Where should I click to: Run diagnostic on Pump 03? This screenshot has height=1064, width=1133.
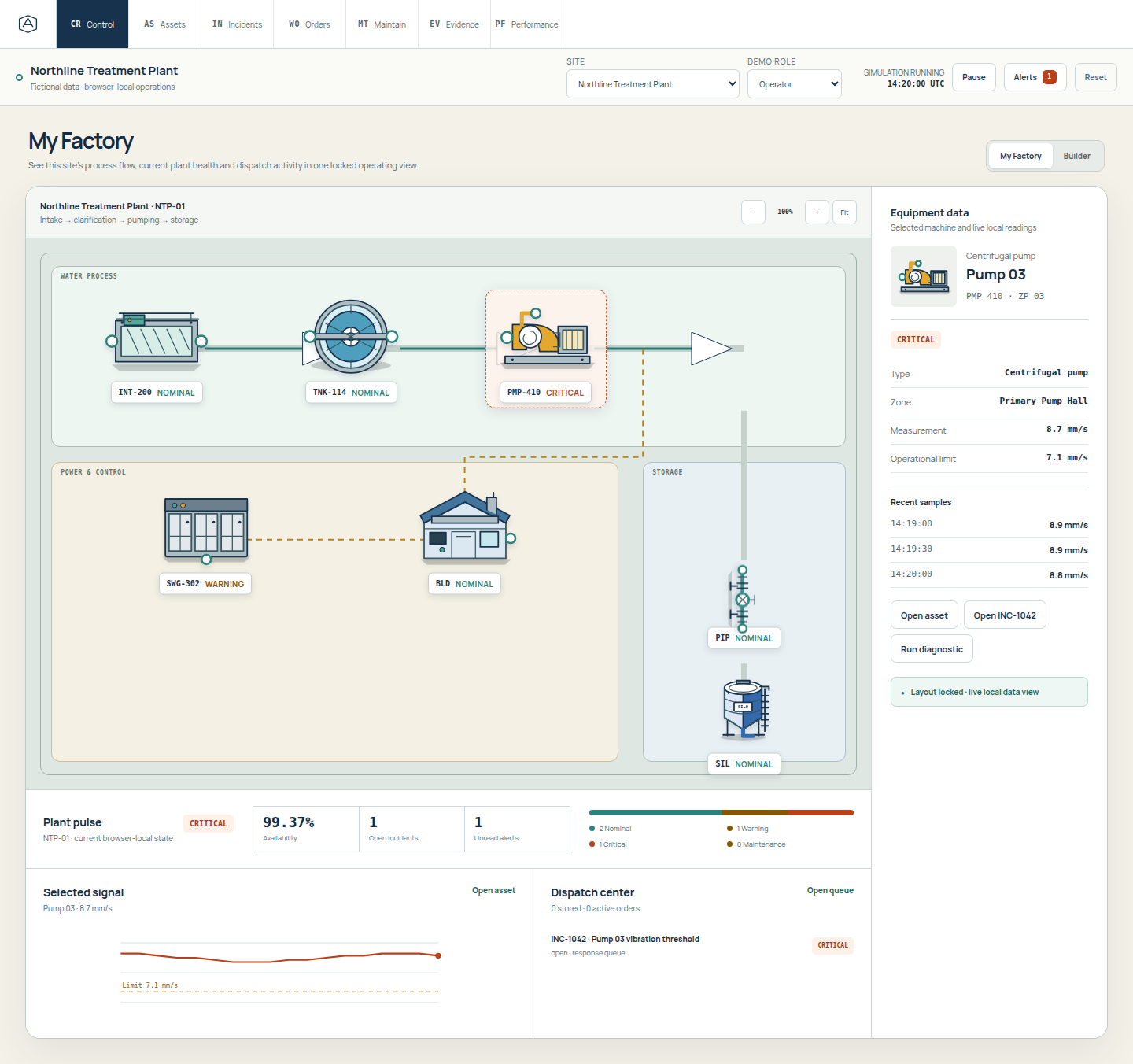point(932,649)
